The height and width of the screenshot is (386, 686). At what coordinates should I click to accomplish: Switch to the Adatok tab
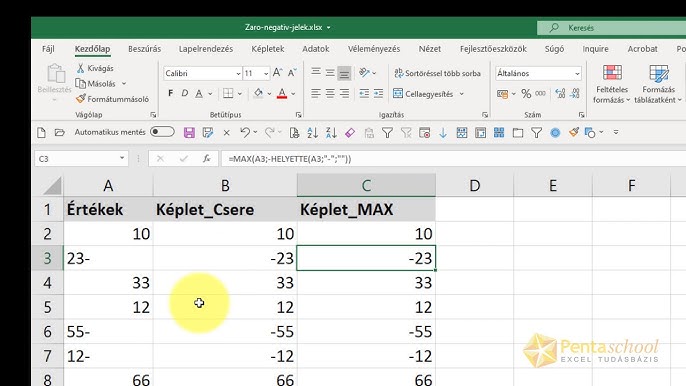(315, 49)
